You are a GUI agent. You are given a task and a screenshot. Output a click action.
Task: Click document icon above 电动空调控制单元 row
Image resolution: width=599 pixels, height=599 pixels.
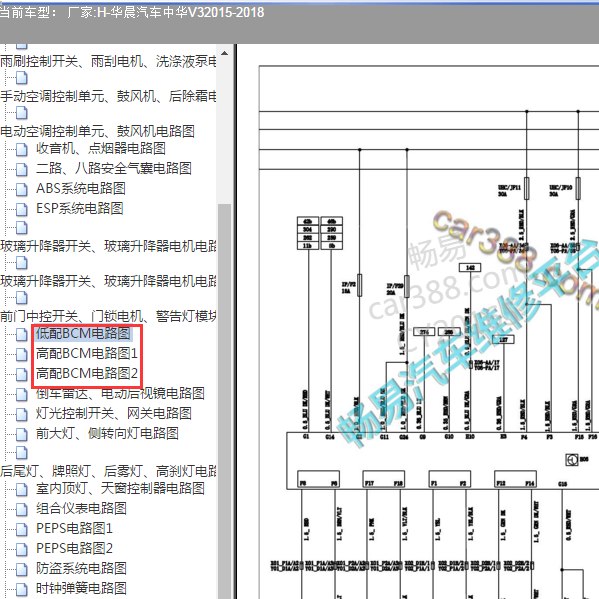pyautogui.click(x=22, y=112)
